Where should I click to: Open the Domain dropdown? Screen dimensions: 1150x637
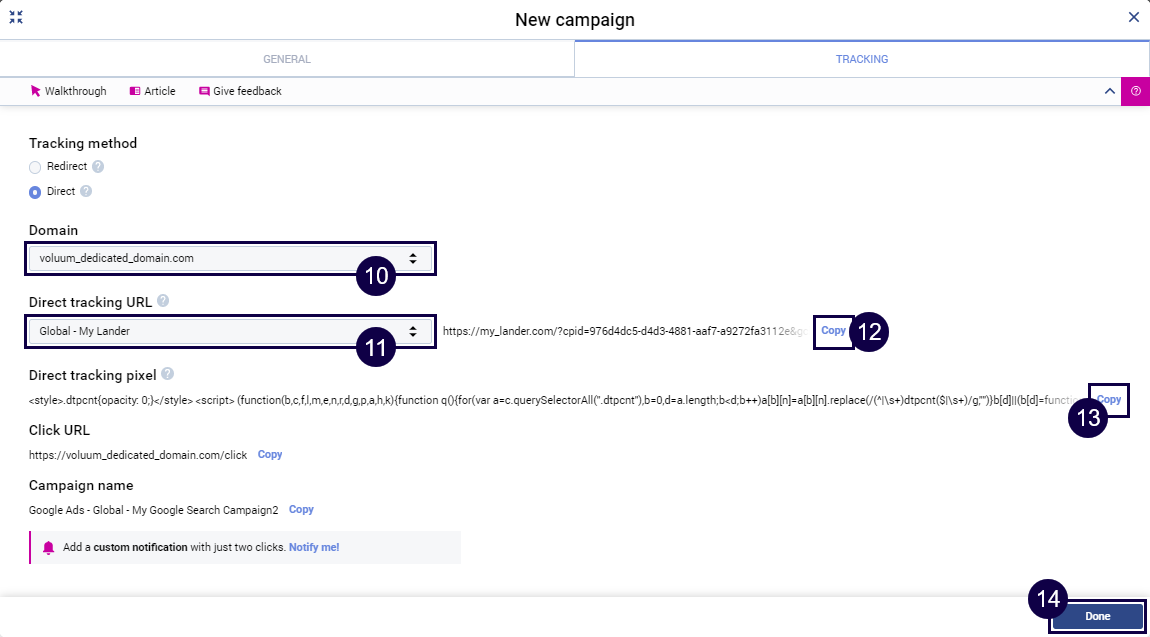(230, 258)
